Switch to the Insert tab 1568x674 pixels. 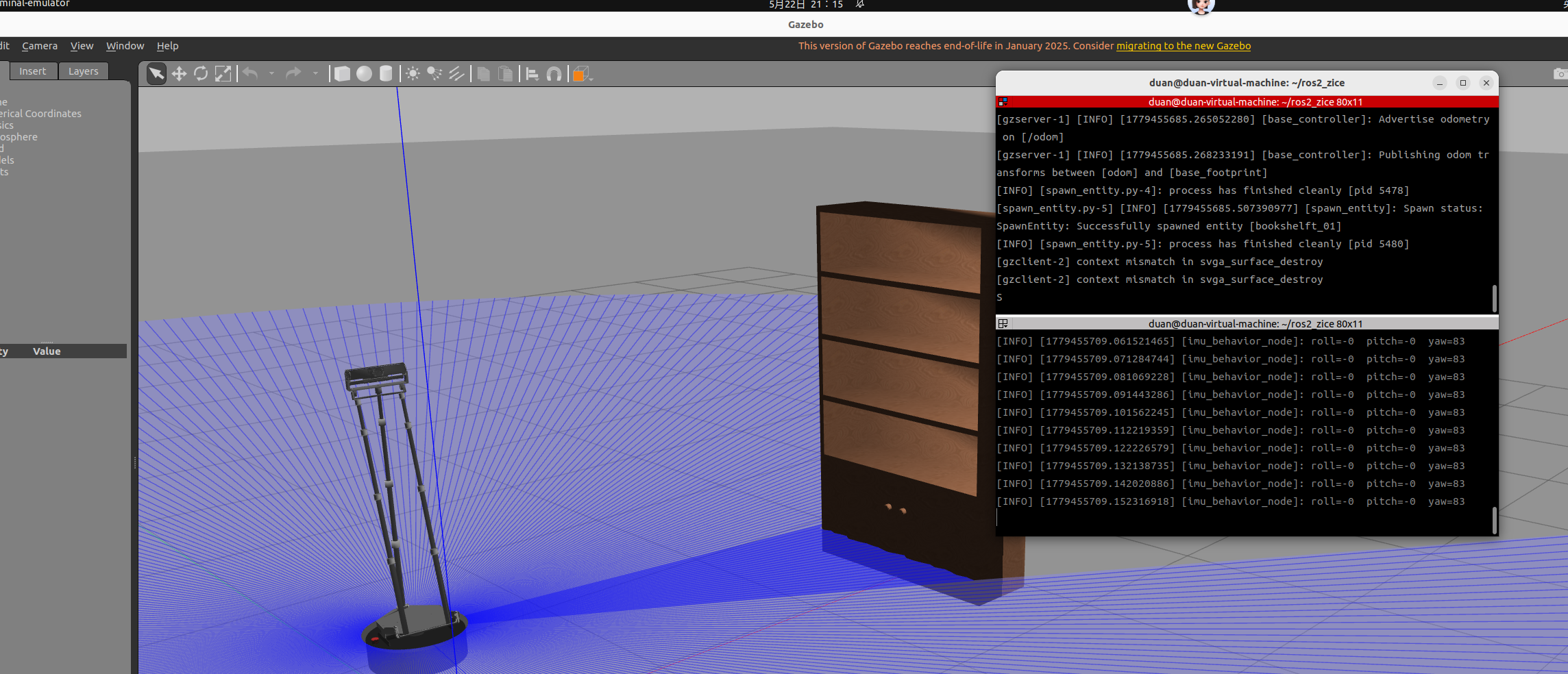32,71
